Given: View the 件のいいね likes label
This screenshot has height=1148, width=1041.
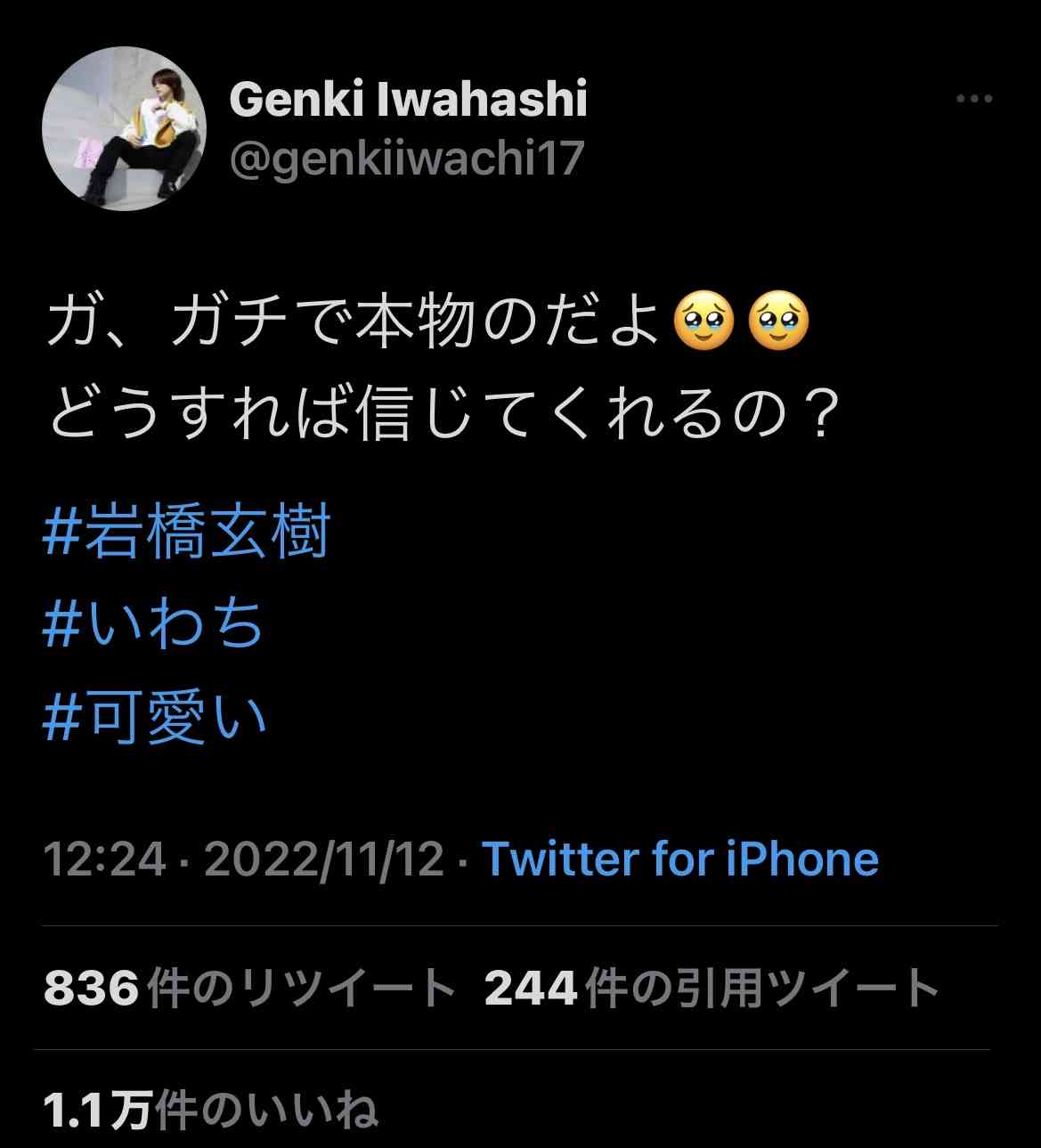Looking at the screenshot, I should click(x=266, y=1110).
